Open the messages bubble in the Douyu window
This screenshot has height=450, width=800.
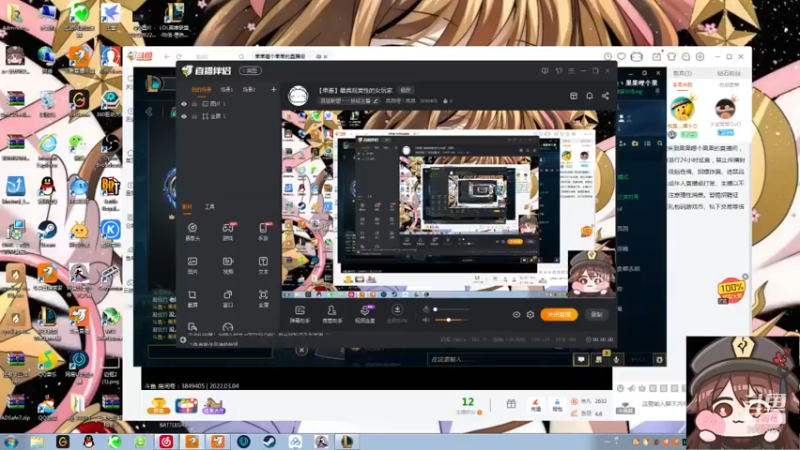pyautogui.click(x=686, y=57)
